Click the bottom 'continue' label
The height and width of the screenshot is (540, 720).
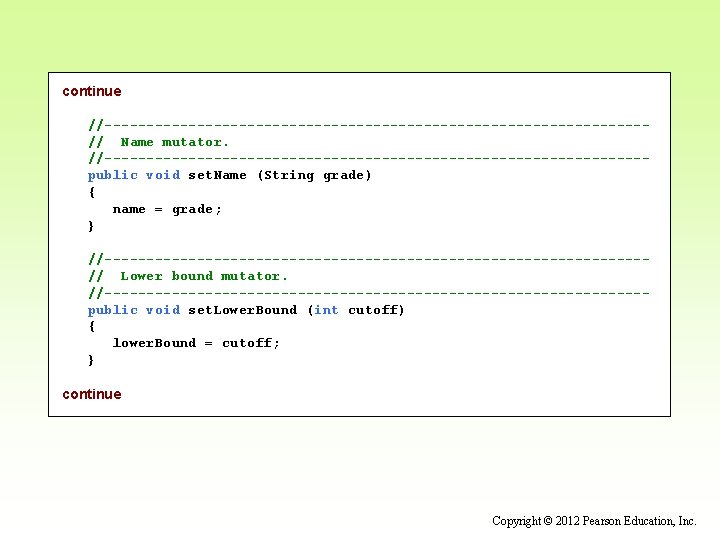92,394
